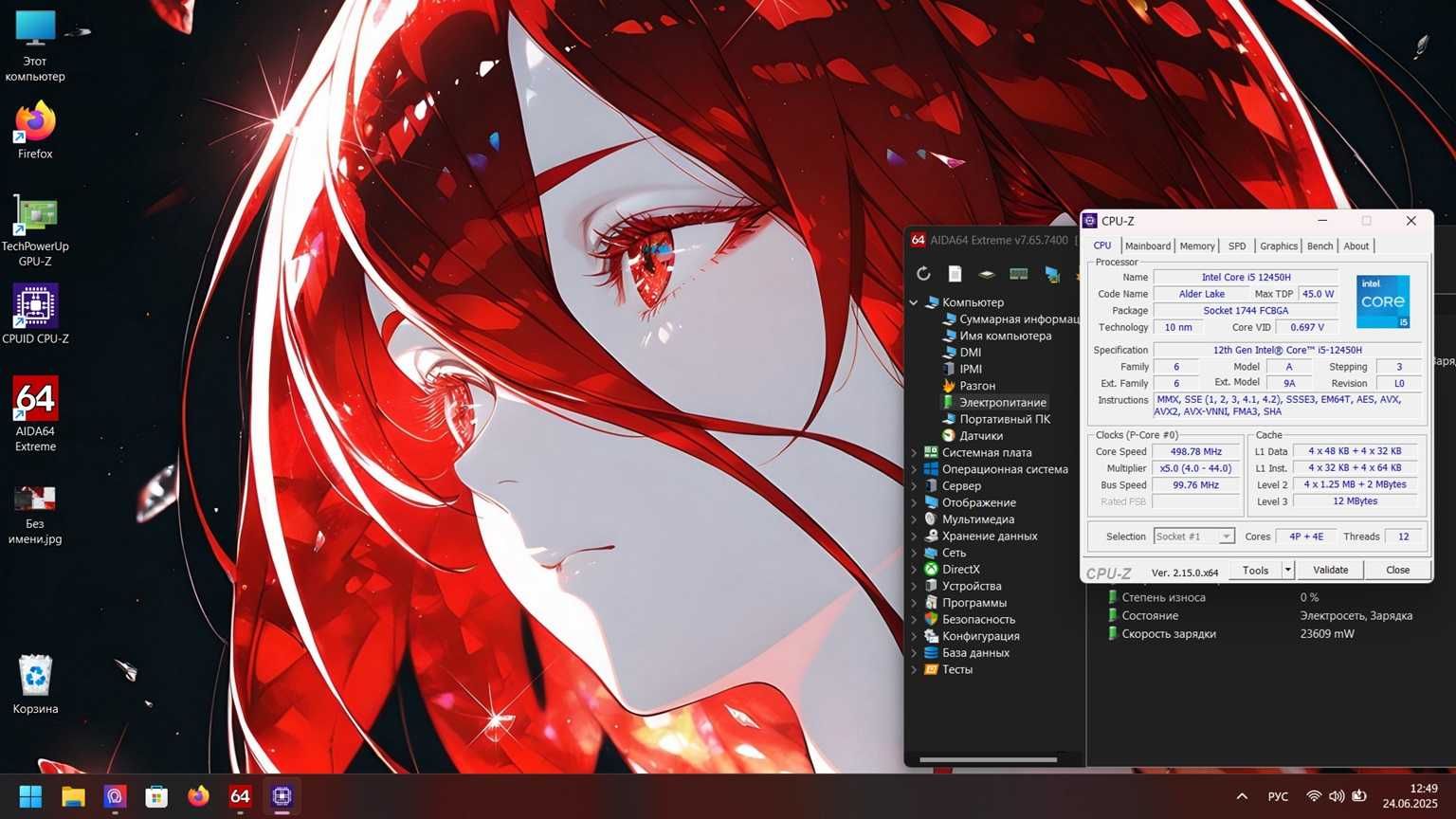The width and height of the screenshot is (1456, 819).
Task: Open the Tools dropdown arrow in CPU-Z
Action: click(x=1287, y=570)
